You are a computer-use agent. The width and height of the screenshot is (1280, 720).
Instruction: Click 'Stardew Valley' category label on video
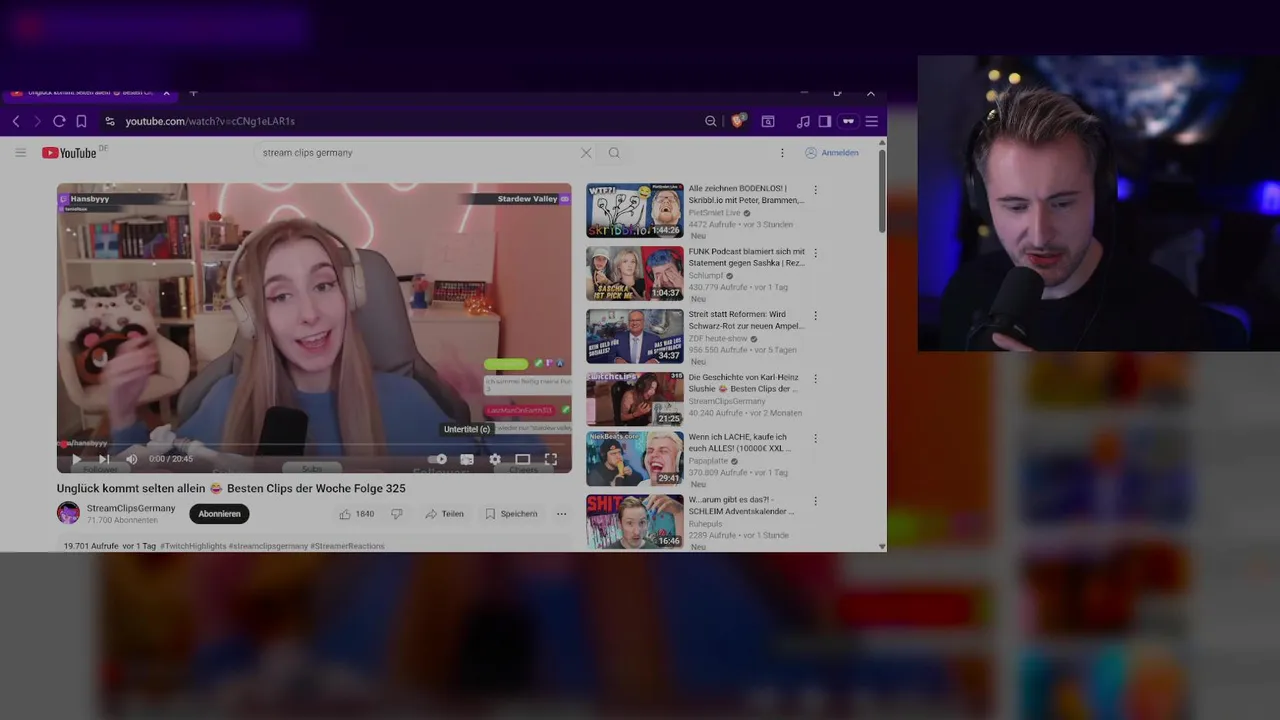click(x=527, y=199)
